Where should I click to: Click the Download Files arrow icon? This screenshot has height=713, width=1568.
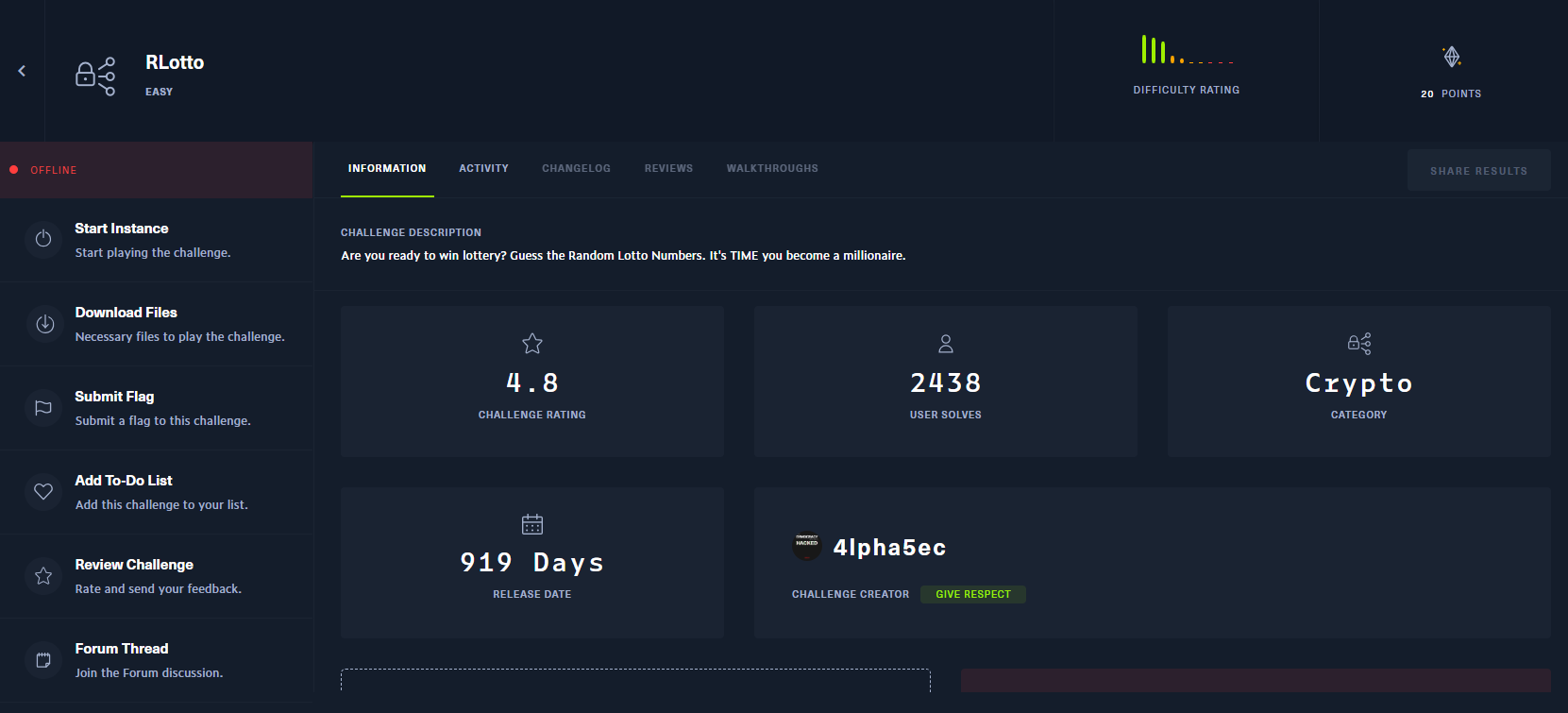coord(44,324)
